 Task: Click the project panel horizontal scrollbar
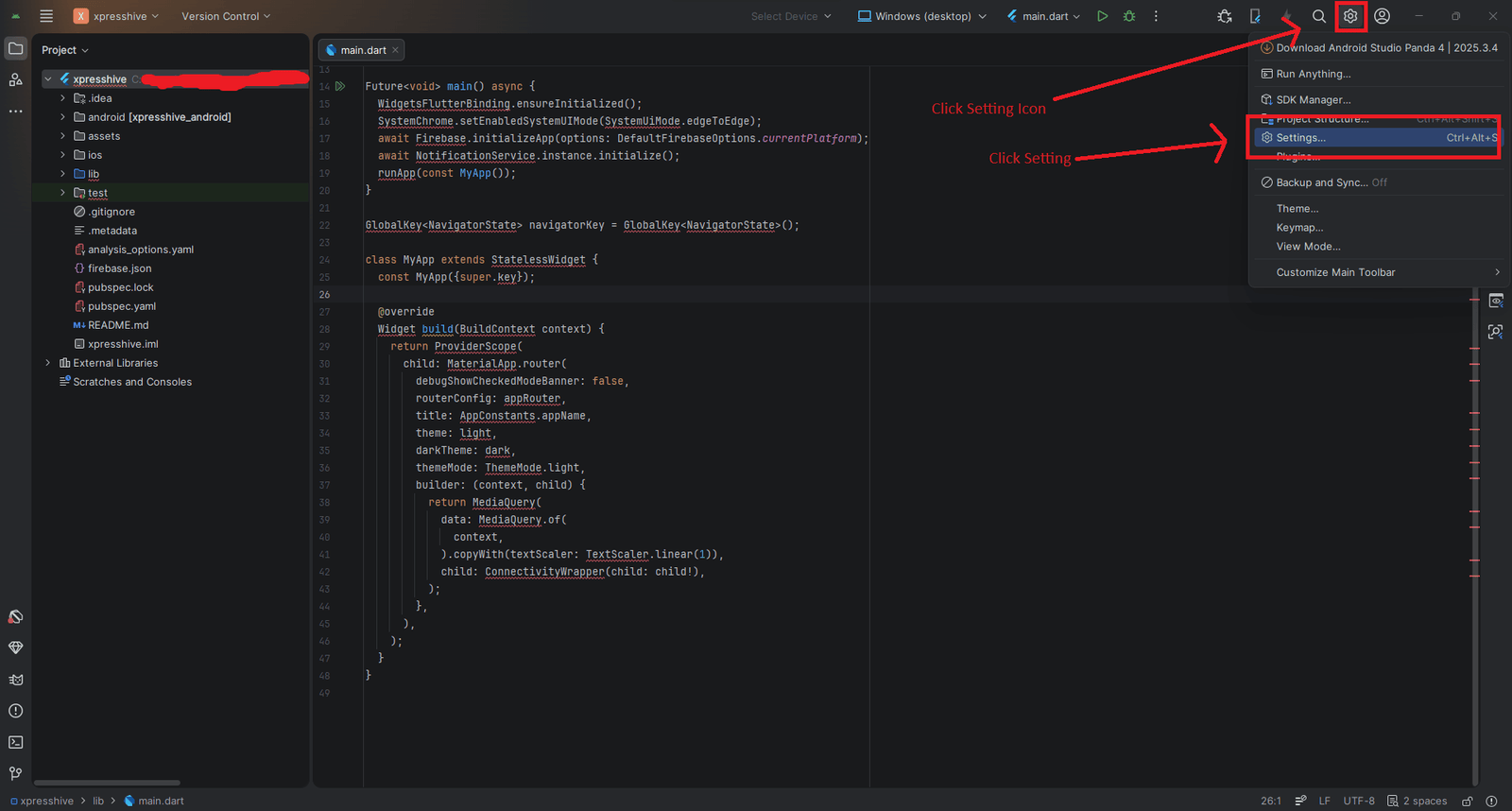[x=107, y=783]
